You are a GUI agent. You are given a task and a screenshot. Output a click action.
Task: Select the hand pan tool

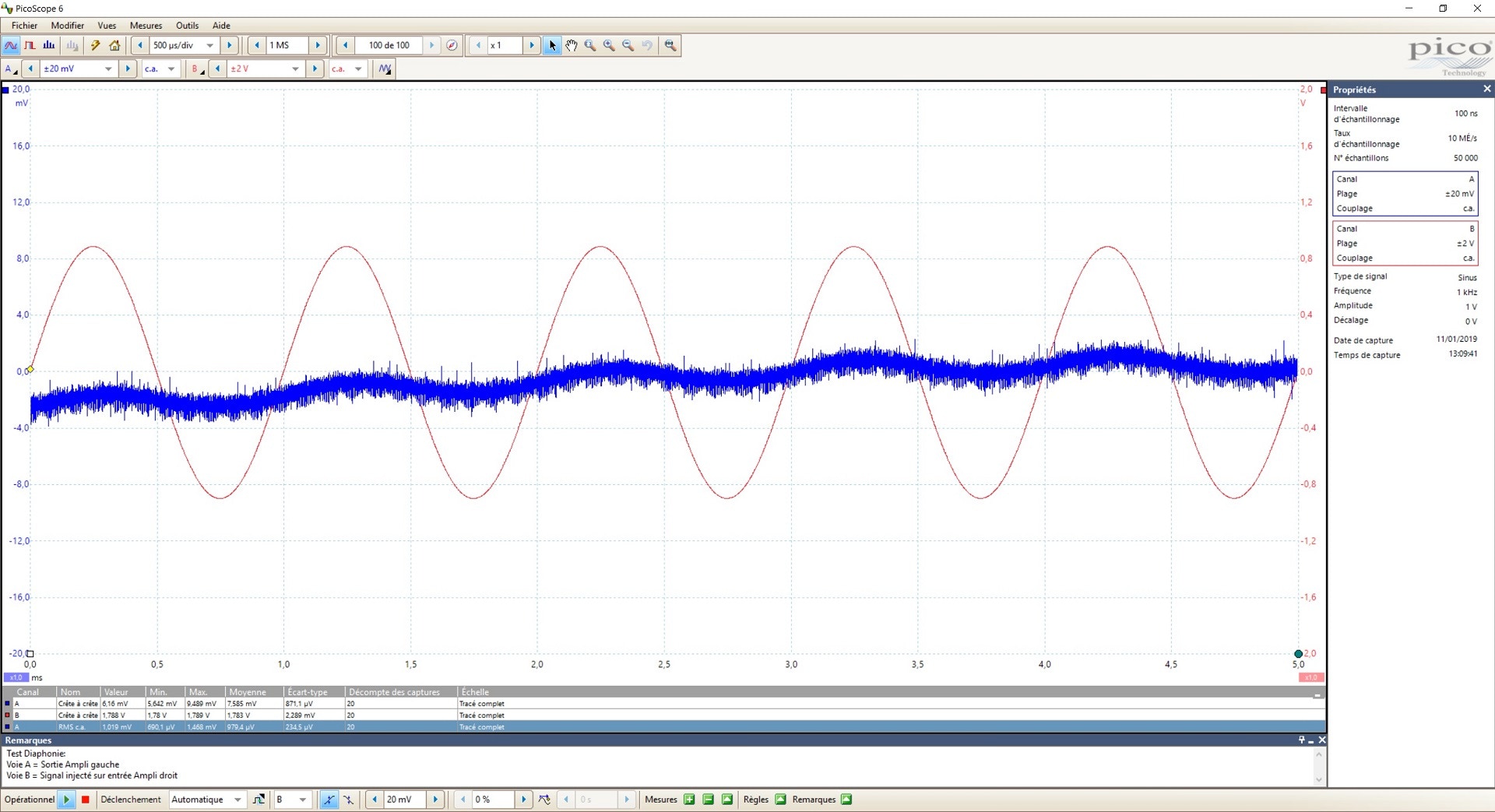tap(572, 45)
